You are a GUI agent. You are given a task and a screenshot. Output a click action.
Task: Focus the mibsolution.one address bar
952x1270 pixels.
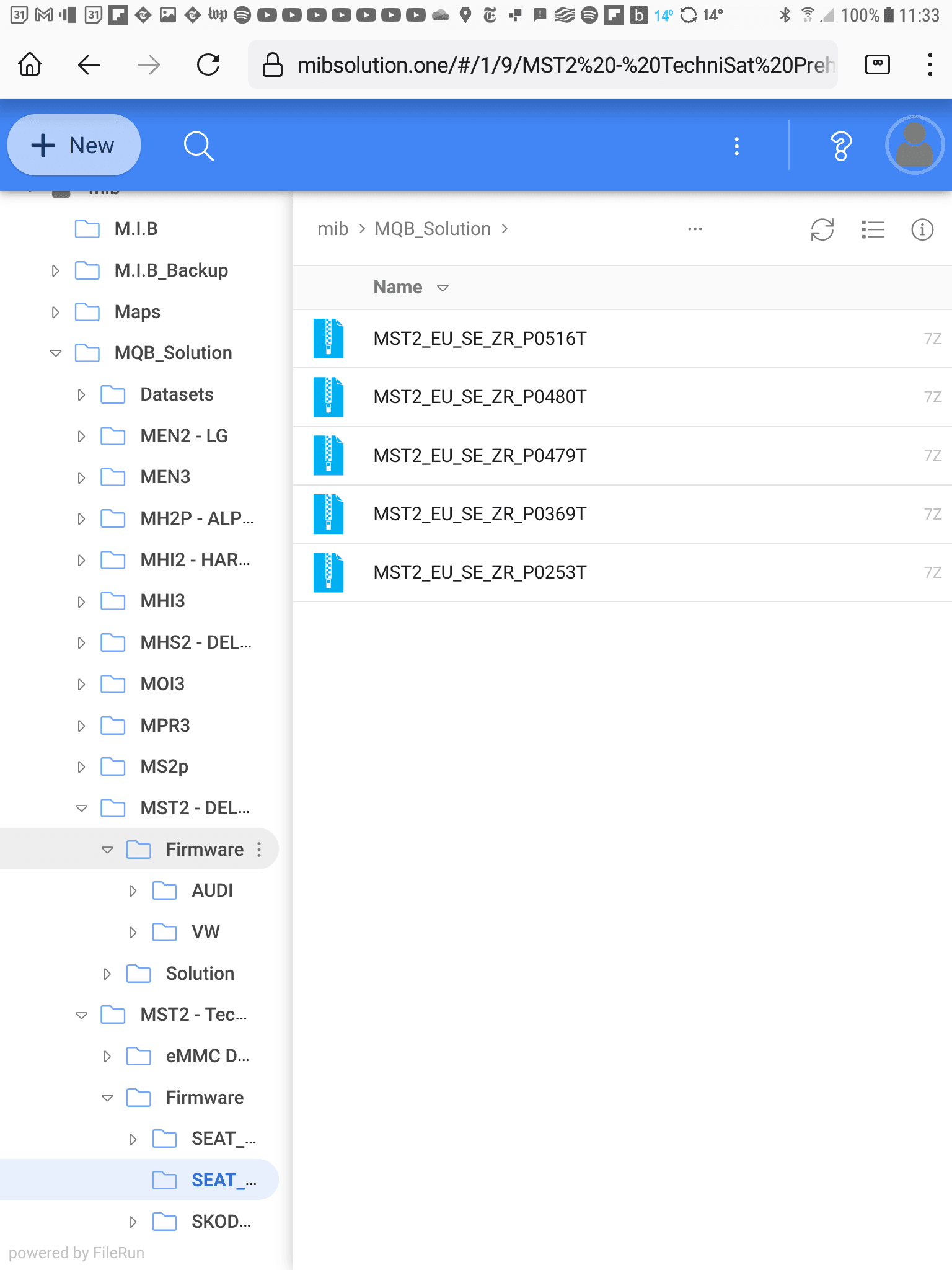(x=543, y=64)
